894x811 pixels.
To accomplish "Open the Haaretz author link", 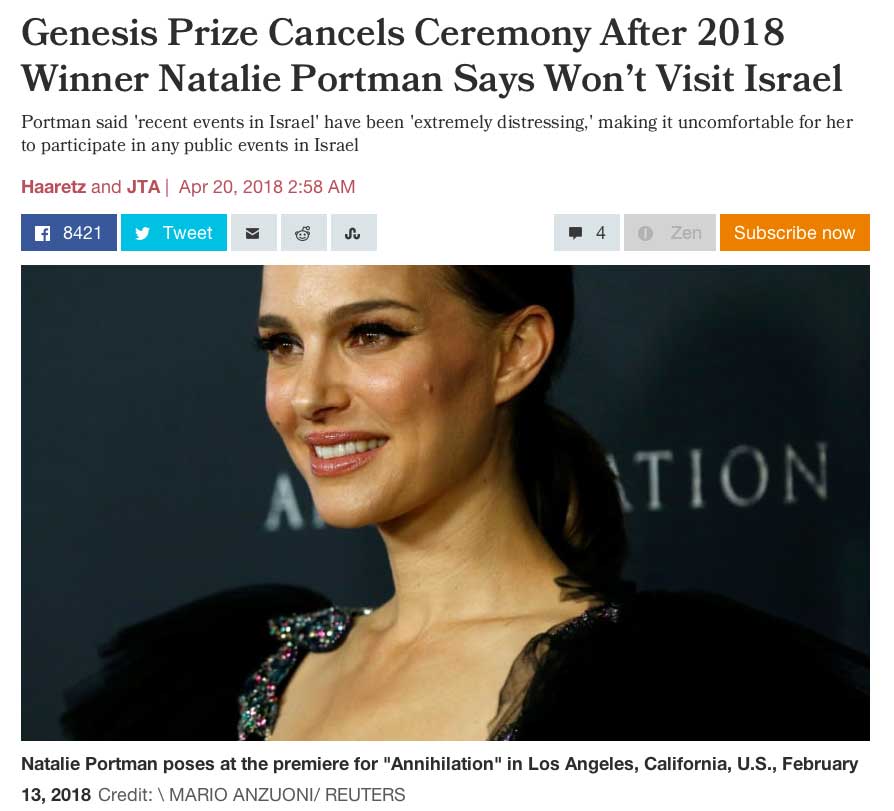I will pyautogui.click(x=54, y=187).
